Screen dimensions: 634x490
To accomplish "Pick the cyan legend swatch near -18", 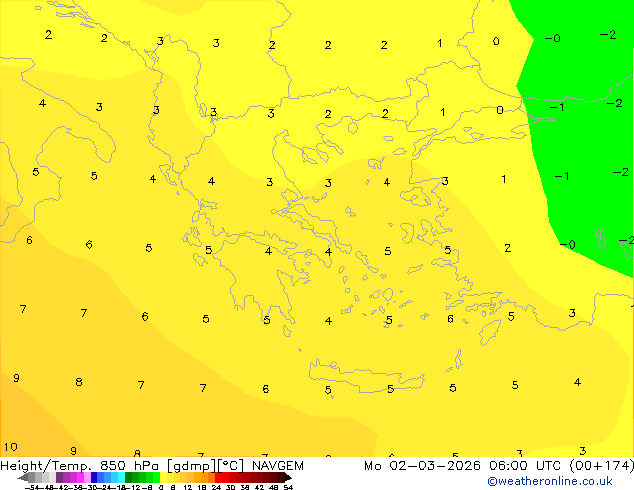I will coord(121,477).
